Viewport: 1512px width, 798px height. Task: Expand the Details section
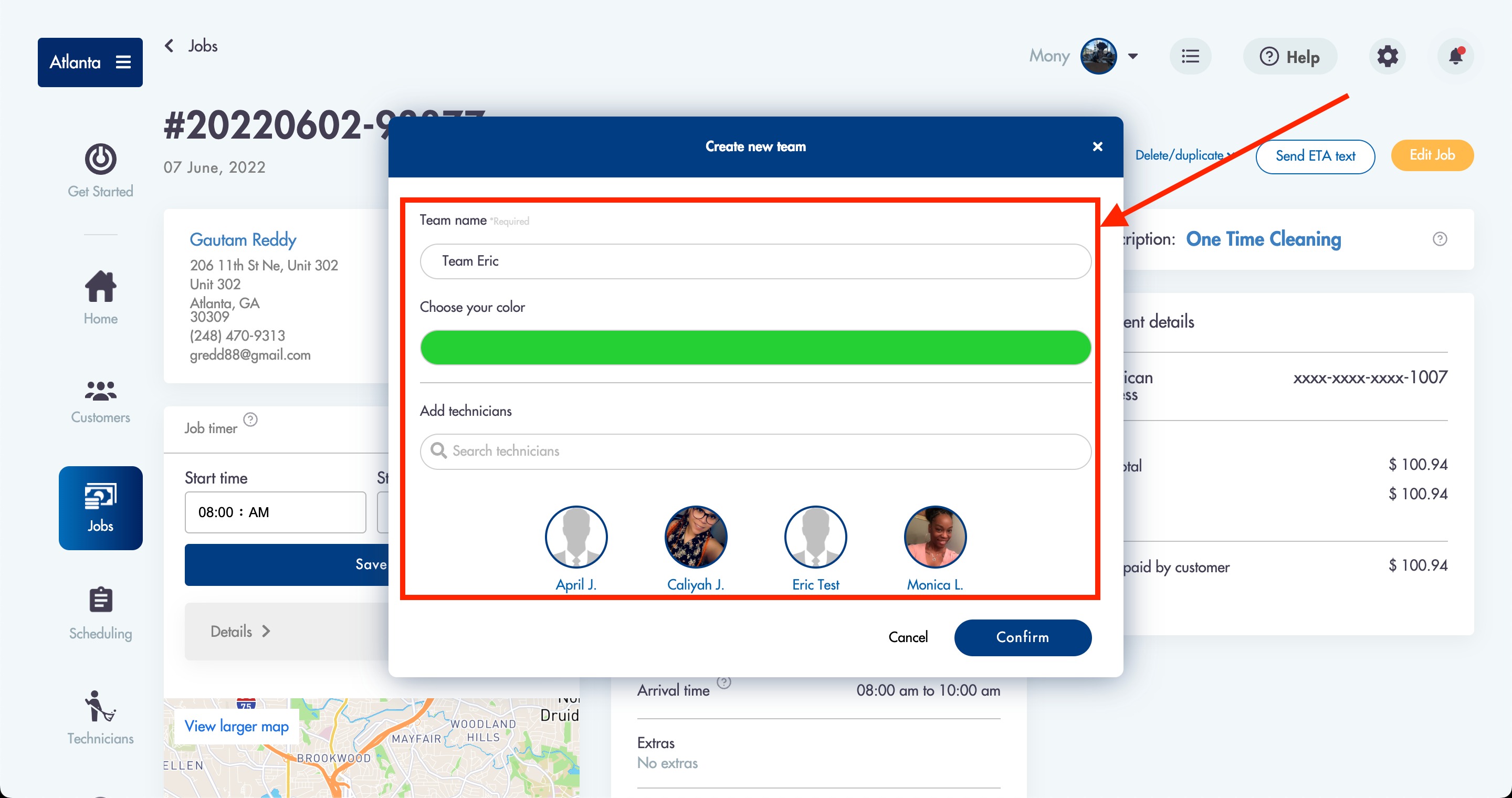pos(240,632)
